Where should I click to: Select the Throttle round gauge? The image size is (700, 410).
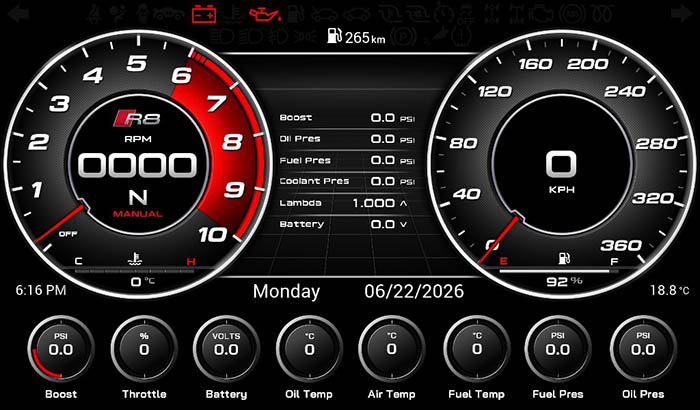pos(144,348)
